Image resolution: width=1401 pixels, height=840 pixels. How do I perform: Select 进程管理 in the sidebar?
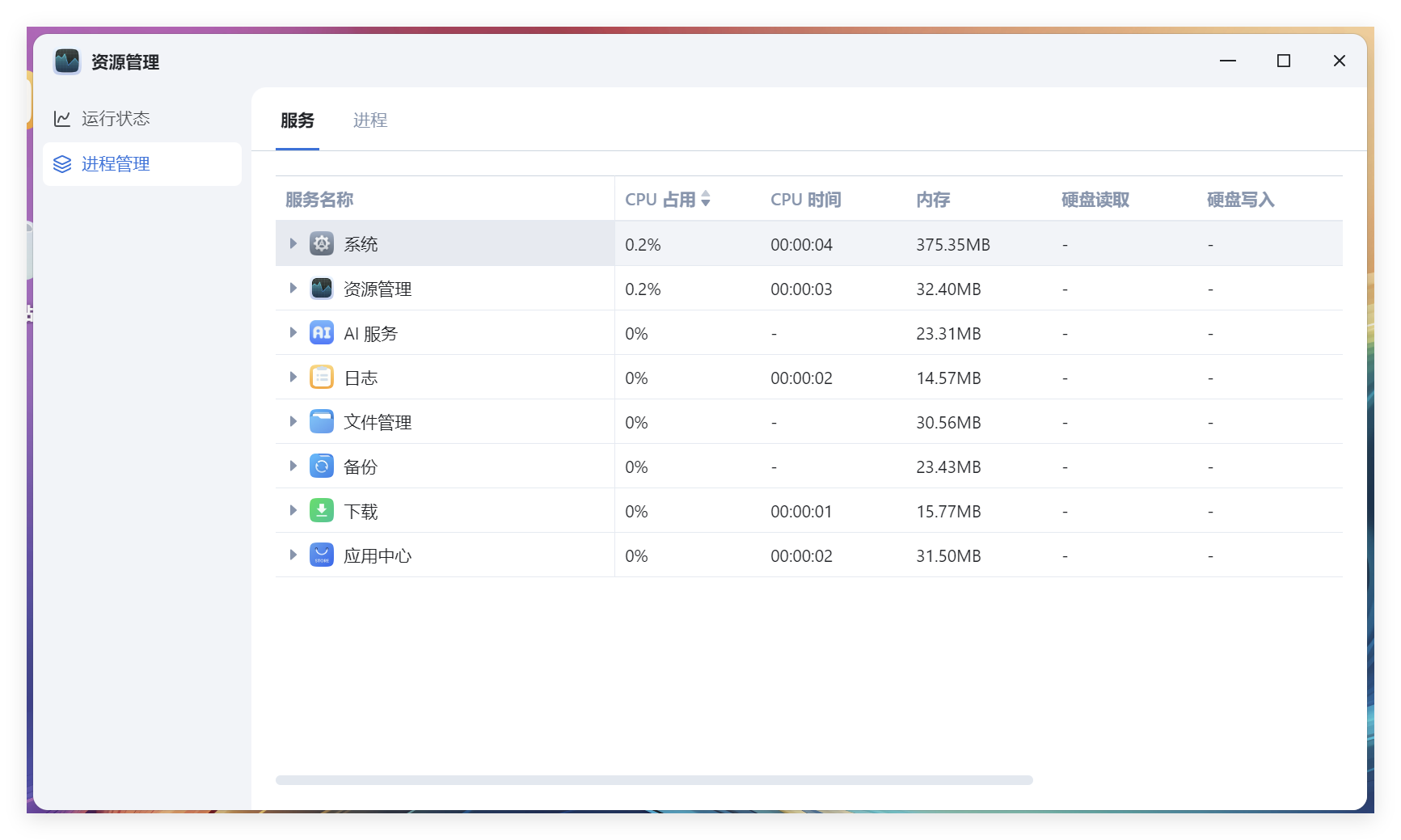pyautogui.click(x=142, y=164)
